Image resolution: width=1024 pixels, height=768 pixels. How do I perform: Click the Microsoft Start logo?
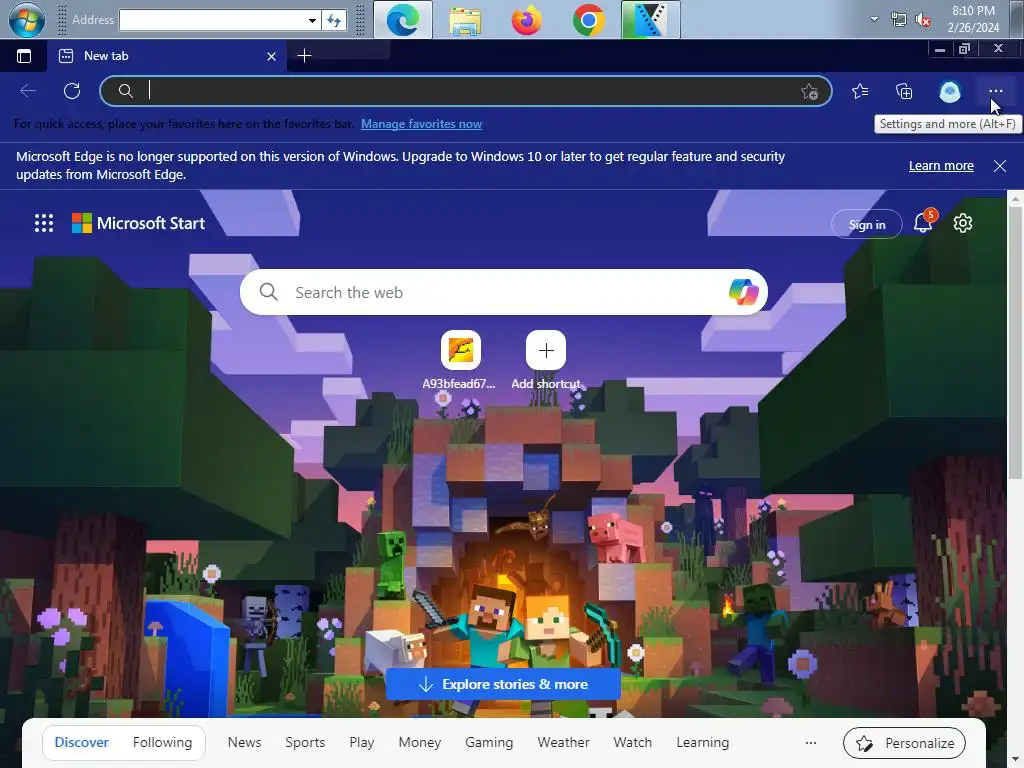tap(138, 223)
